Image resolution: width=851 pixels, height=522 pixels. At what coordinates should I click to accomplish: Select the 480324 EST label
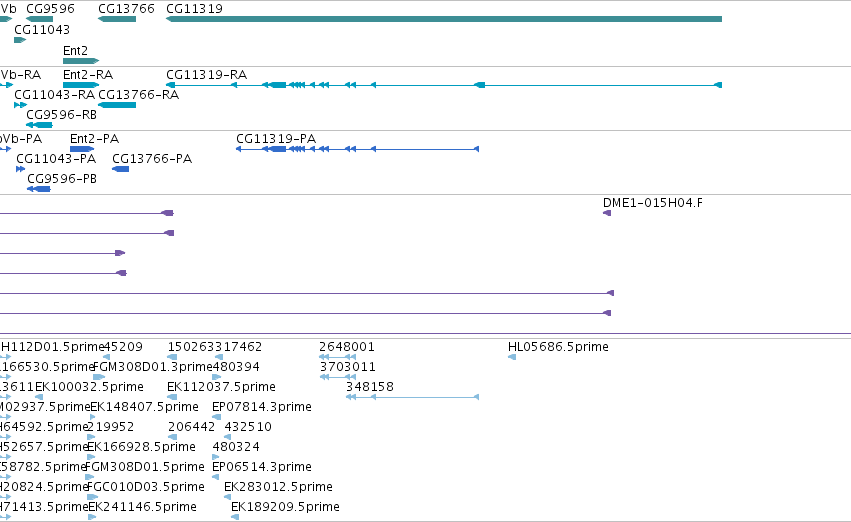(236, 447)
